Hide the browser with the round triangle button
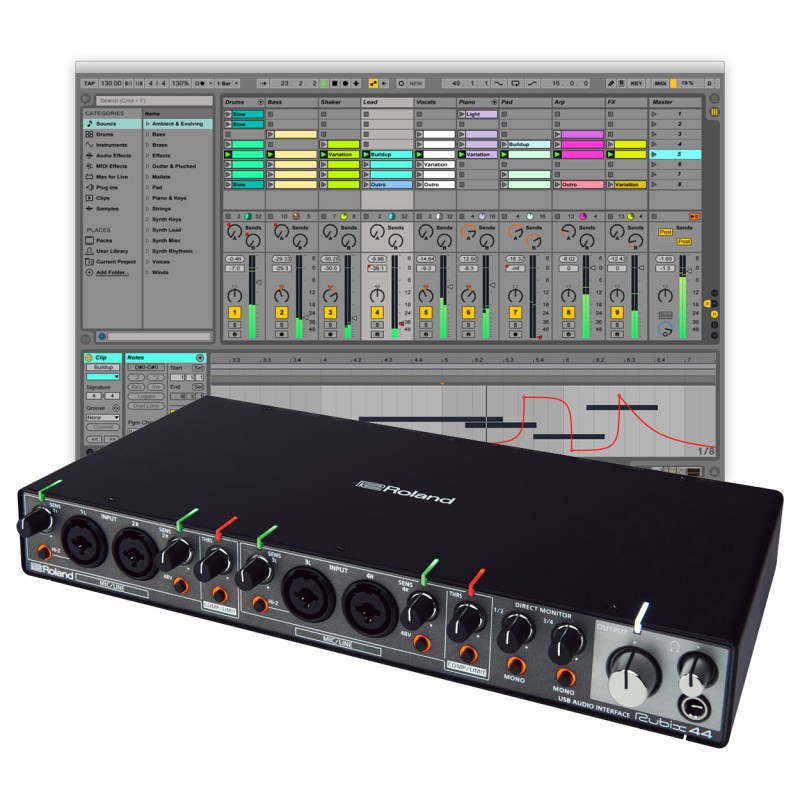Viewport: 800px width, 800px height. click(x=86, y=99)
